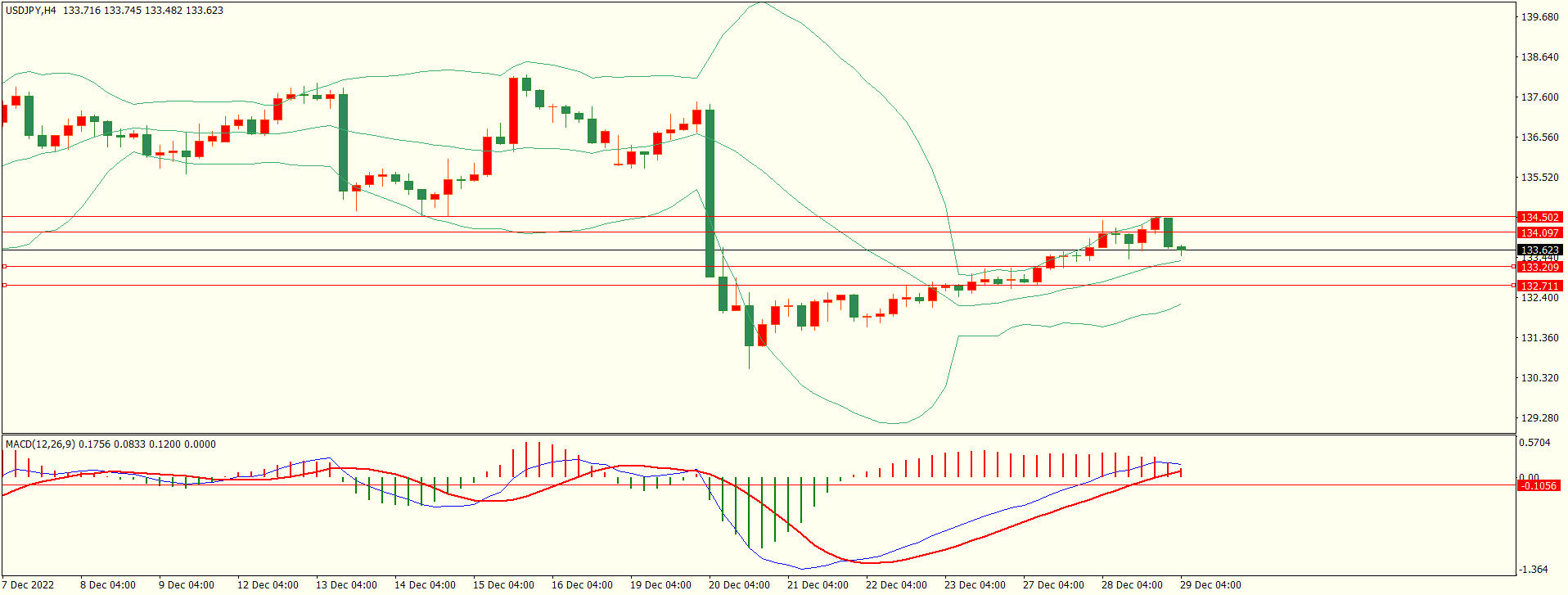Viewport: 1568px width, 595px height.
Task: Click left handle of 133.209 horizontal line
Action: click(x=4, y=267)
